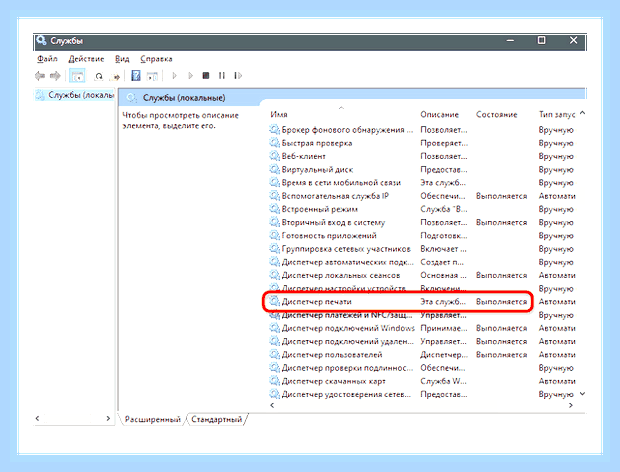Stop the service with the square Stop icon
Viewport: 620px width, 472px height.
tap(206, 76)
